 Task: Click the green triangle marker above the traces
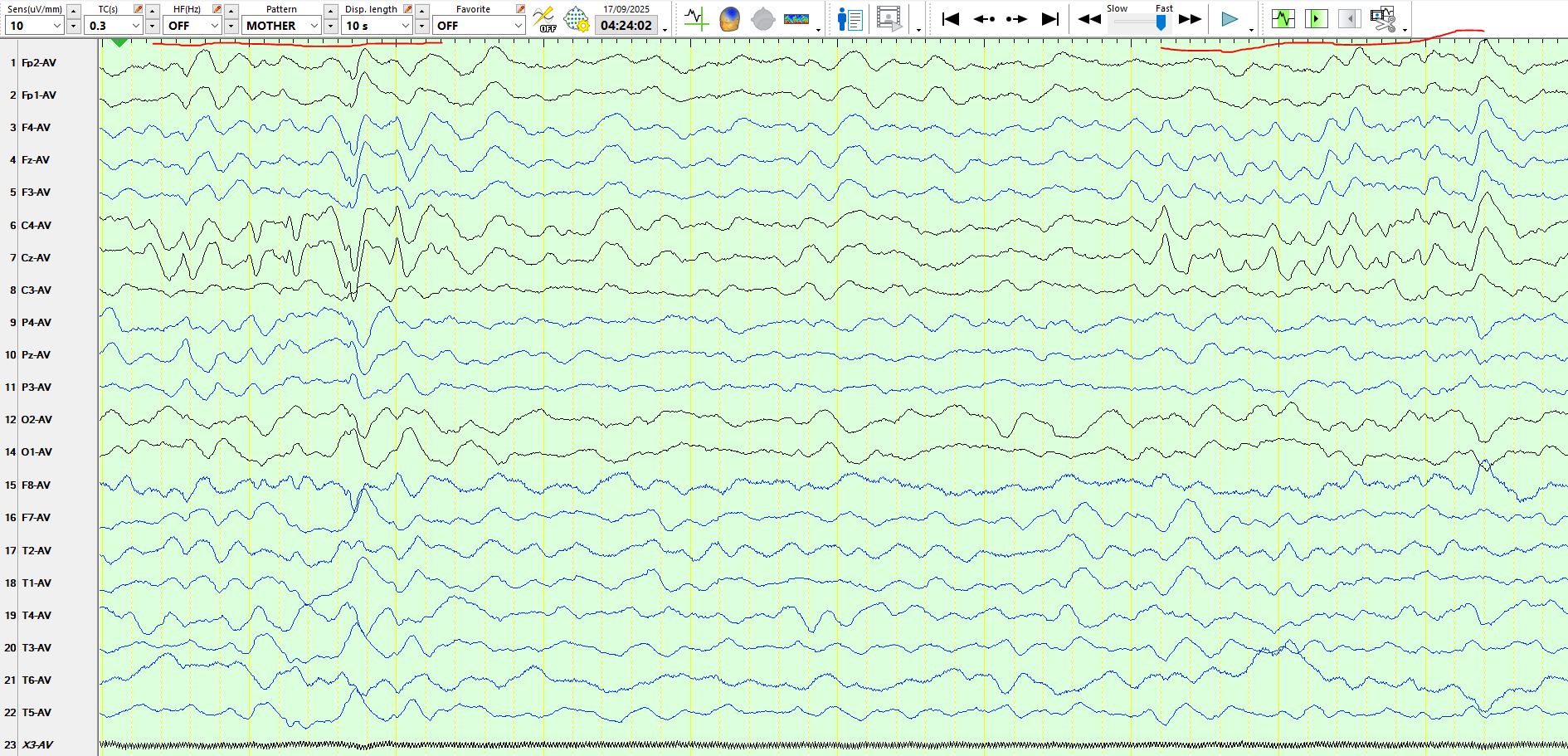119,41
